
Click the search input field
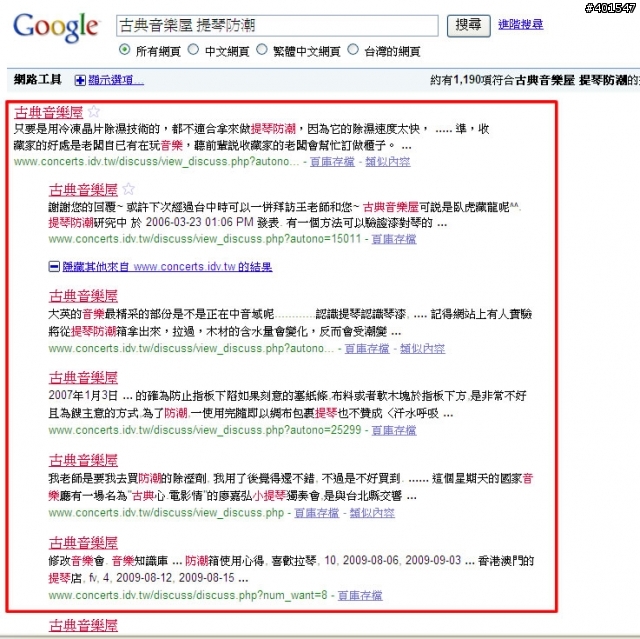(x=278, y=26)
